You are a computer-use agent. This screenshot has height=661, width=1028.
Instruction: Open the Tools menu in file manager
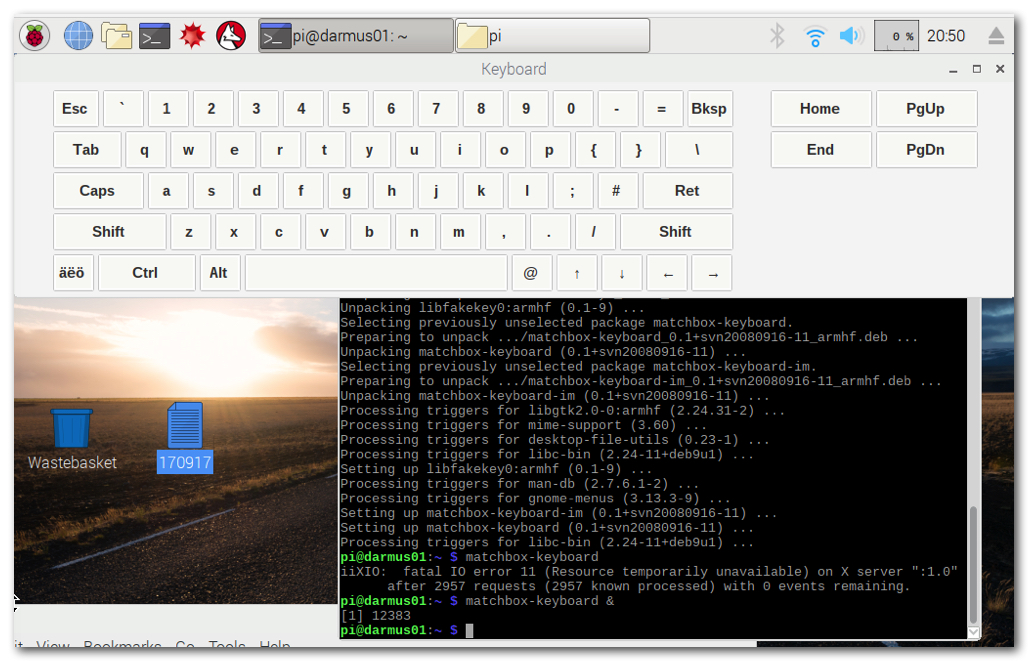(227, 646)
